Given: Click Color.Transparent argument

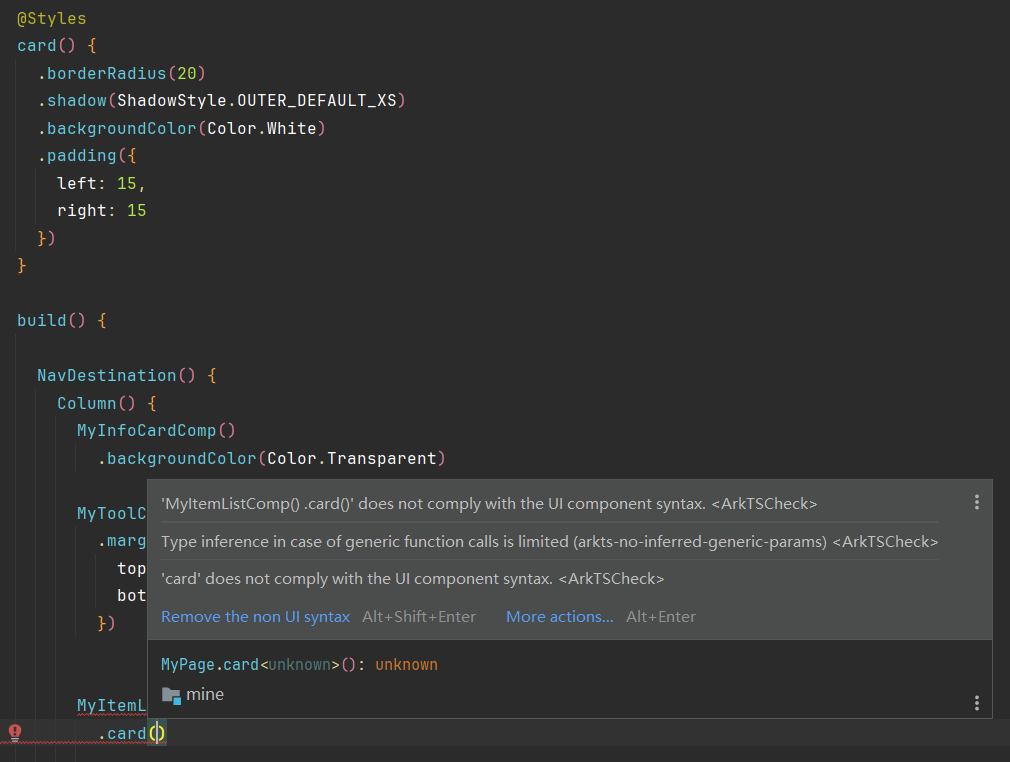Looking at the screenshot, I should 352,458.
